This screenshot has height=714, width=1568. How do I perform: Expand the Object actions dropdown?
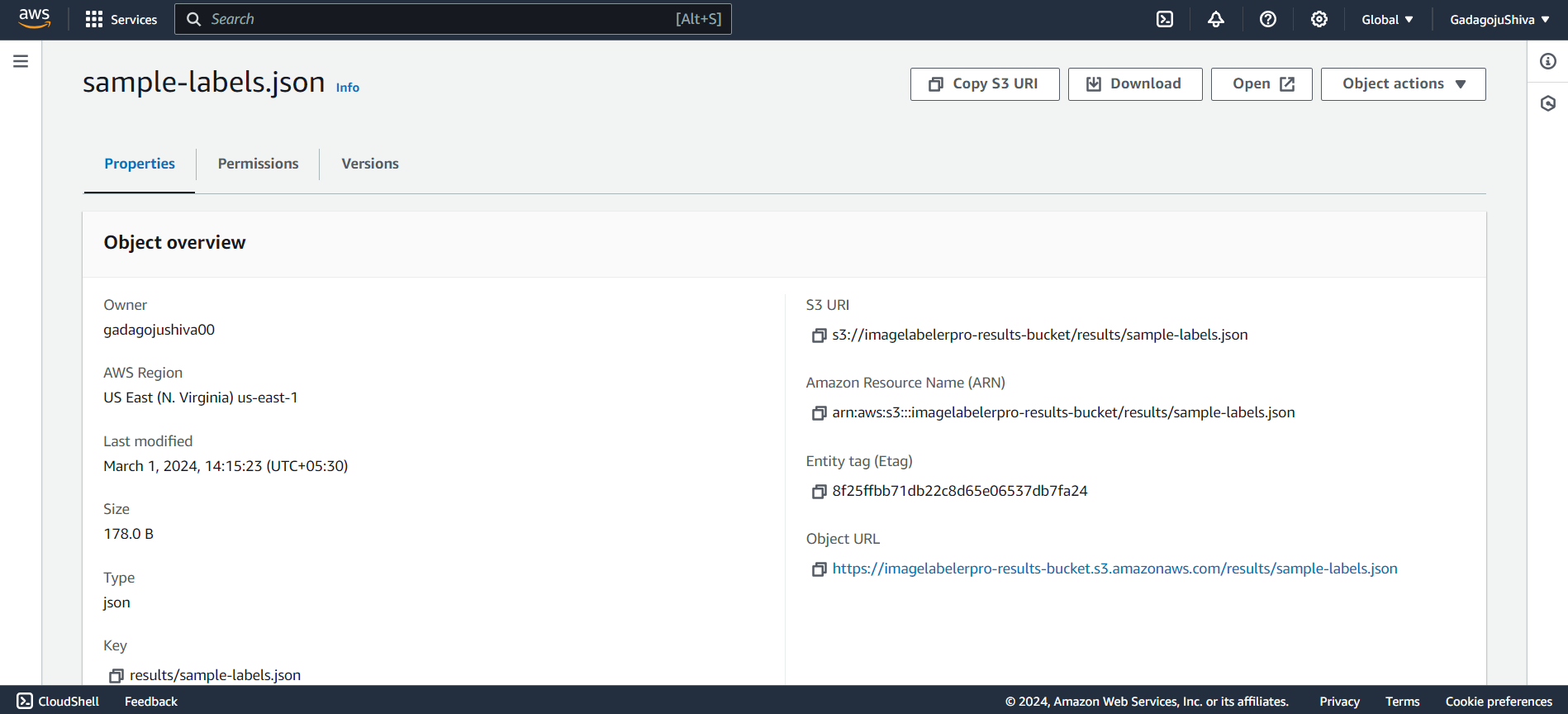(1403, 84)
